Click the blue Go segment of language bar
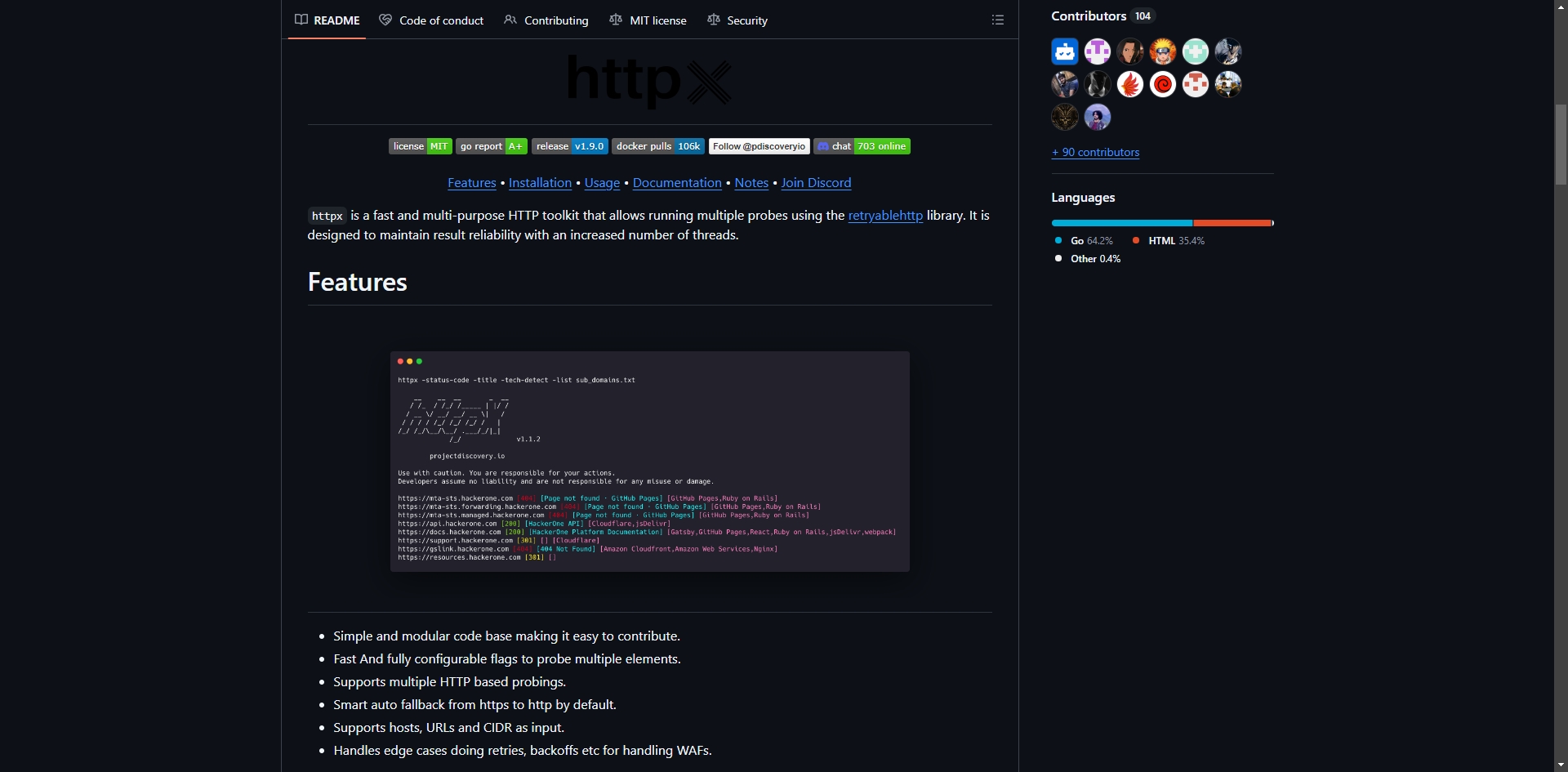Viewport: 1568px width, 772px height. (1122, 223)
